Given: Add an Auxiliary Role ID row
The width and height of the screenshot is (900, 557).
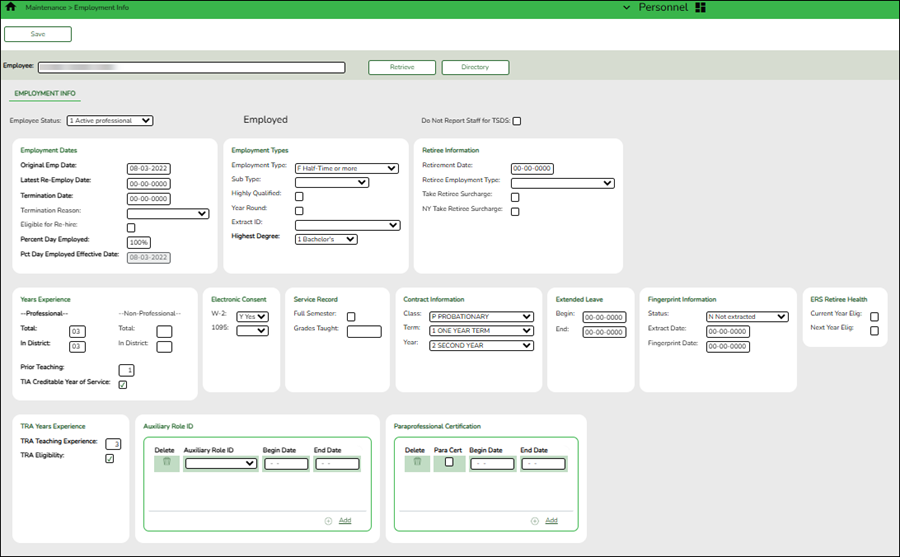Looking at the screenshot, I should click(345, 520).
